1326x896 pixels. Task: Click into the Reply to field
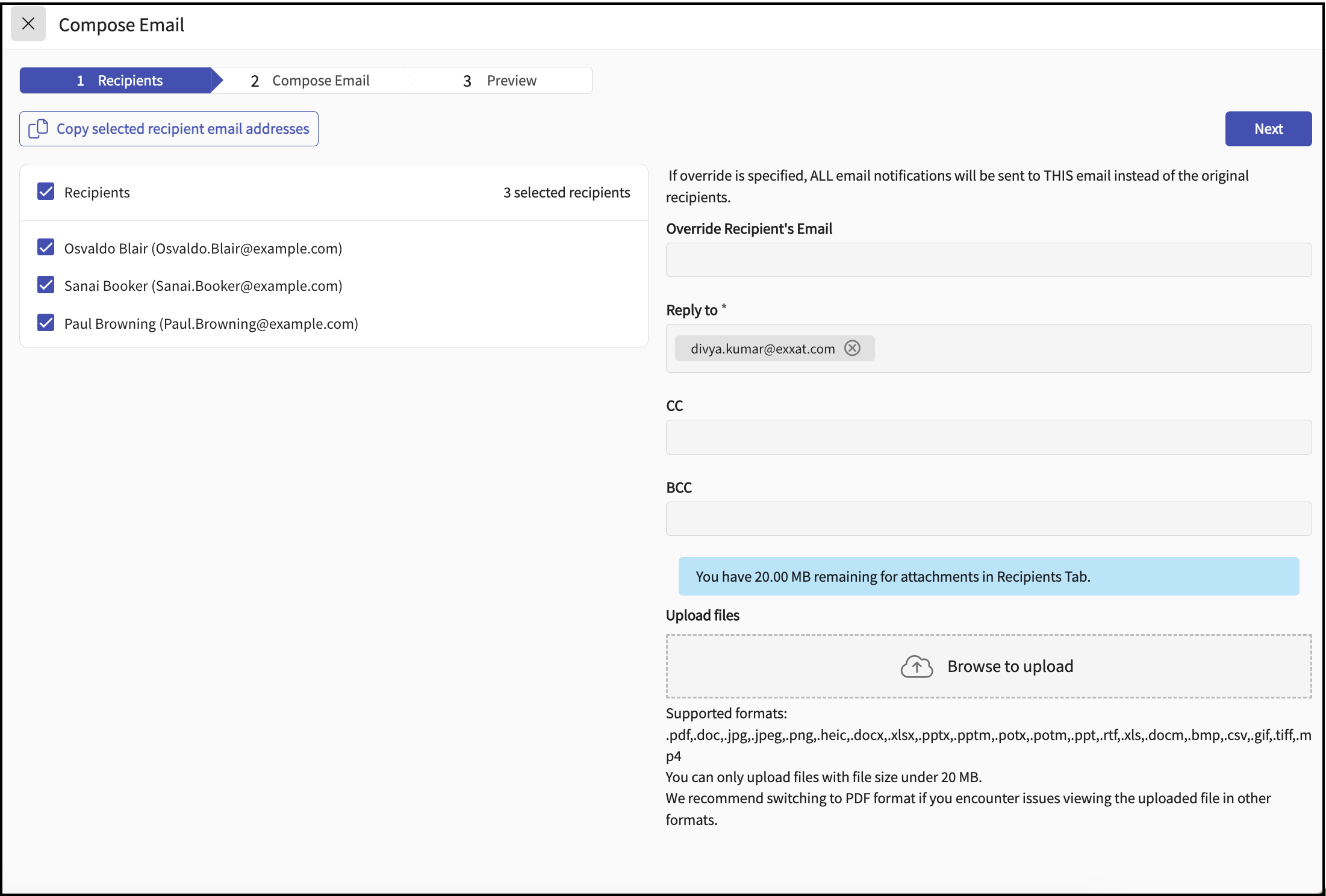pyautogui.click(x=1084, y=349)
